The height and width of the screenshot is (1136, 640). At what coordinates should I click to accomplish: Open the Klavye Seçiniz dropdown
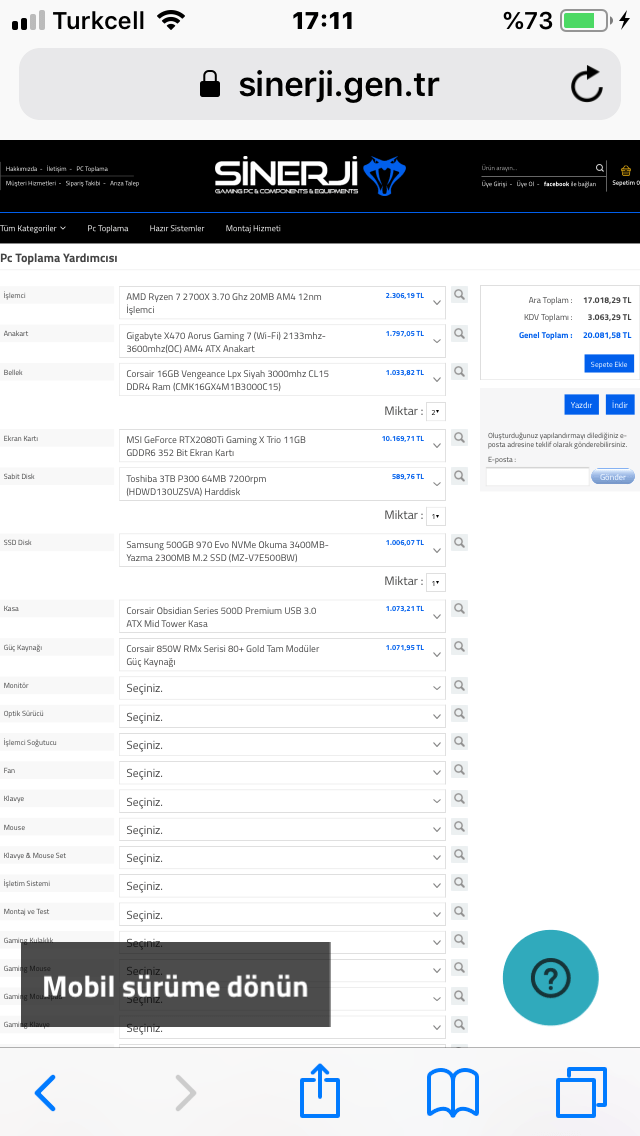[282, 801]
